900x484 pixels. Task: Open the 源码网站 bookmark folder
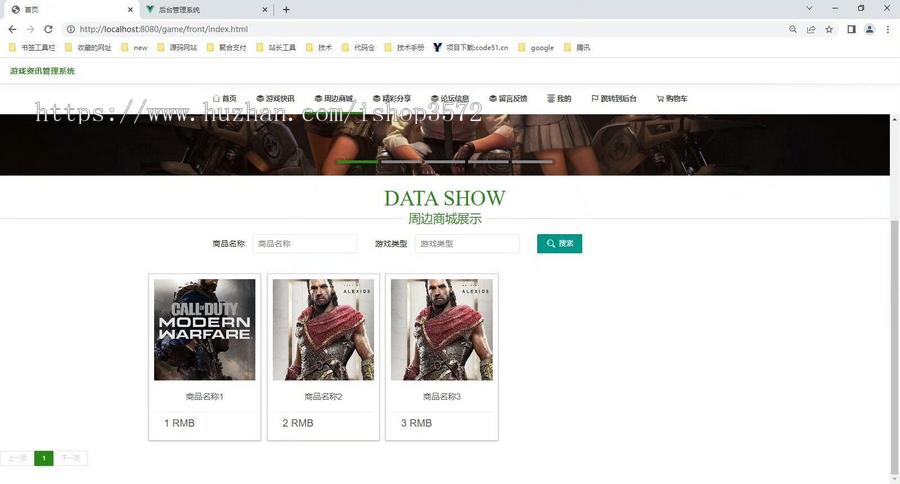coord(177,48)
